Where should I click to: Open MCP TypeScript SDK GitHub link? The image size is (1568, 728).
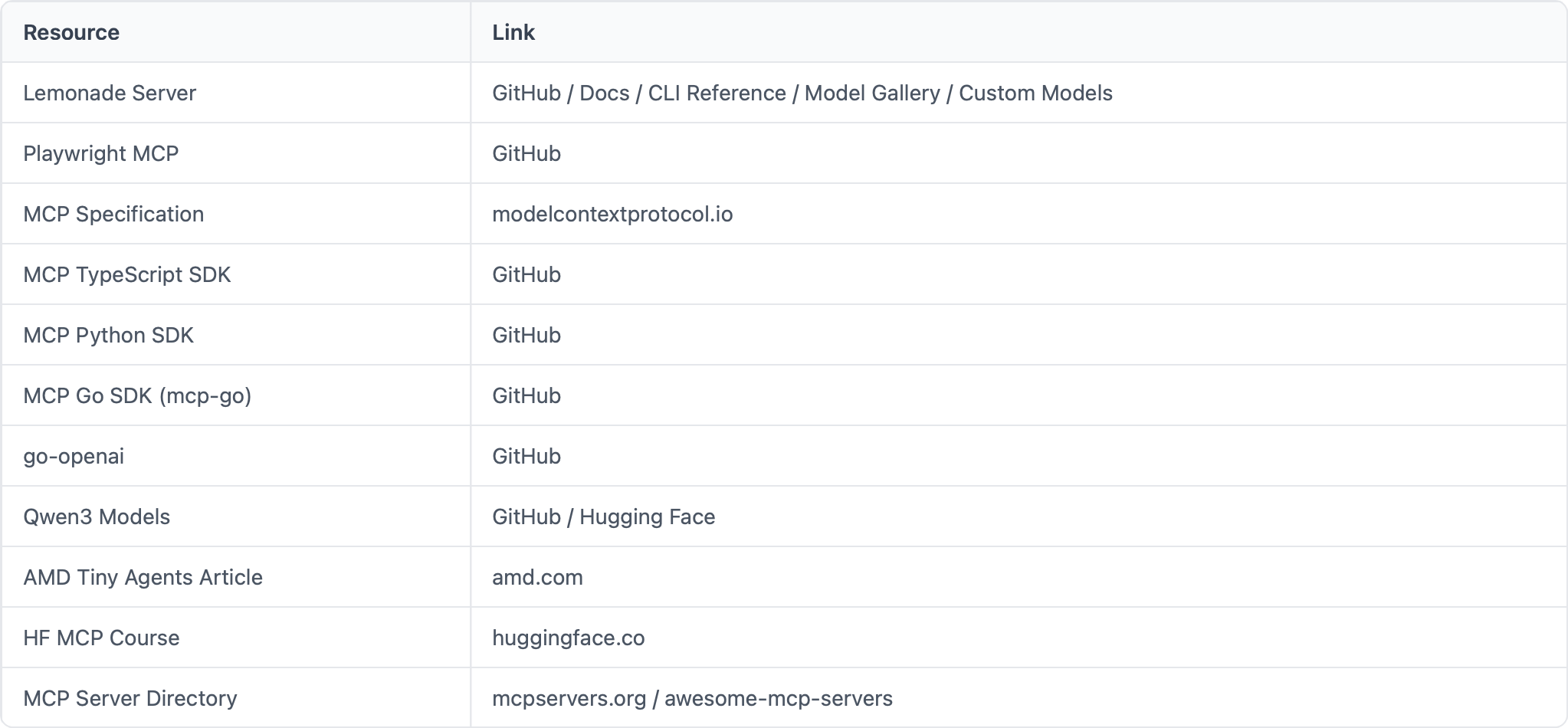pos(526,274)
